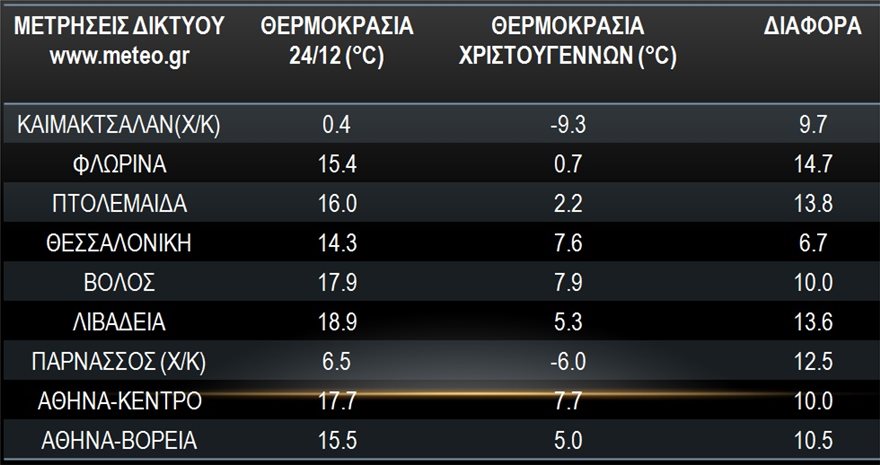The height and width of the screenshot is (465, 880).
Task: Click the www.meteo.gr website text
Action: [121, 54]
